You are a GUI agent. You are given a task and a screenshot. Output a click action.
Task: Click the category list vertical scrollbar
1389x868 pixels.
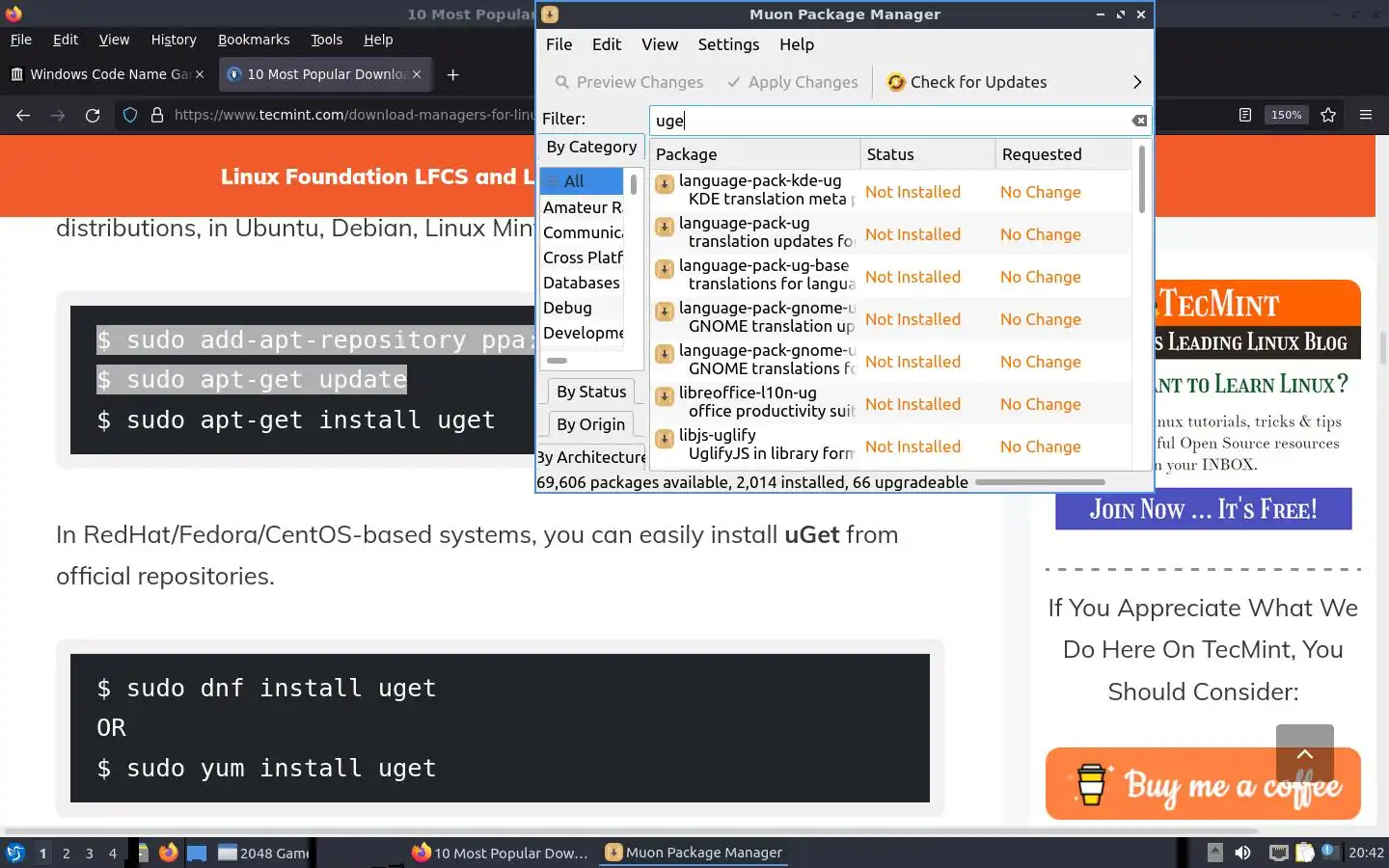coord(634,183)
